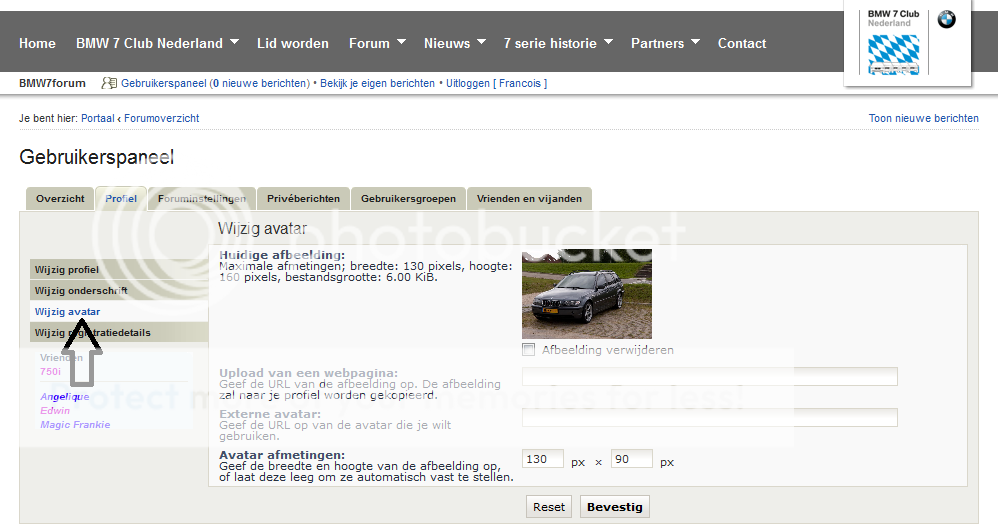The image size is (998, 529).
Task: Click the Wijzig avatar heading
Action: pyautogui.click(x=262, y=229)
